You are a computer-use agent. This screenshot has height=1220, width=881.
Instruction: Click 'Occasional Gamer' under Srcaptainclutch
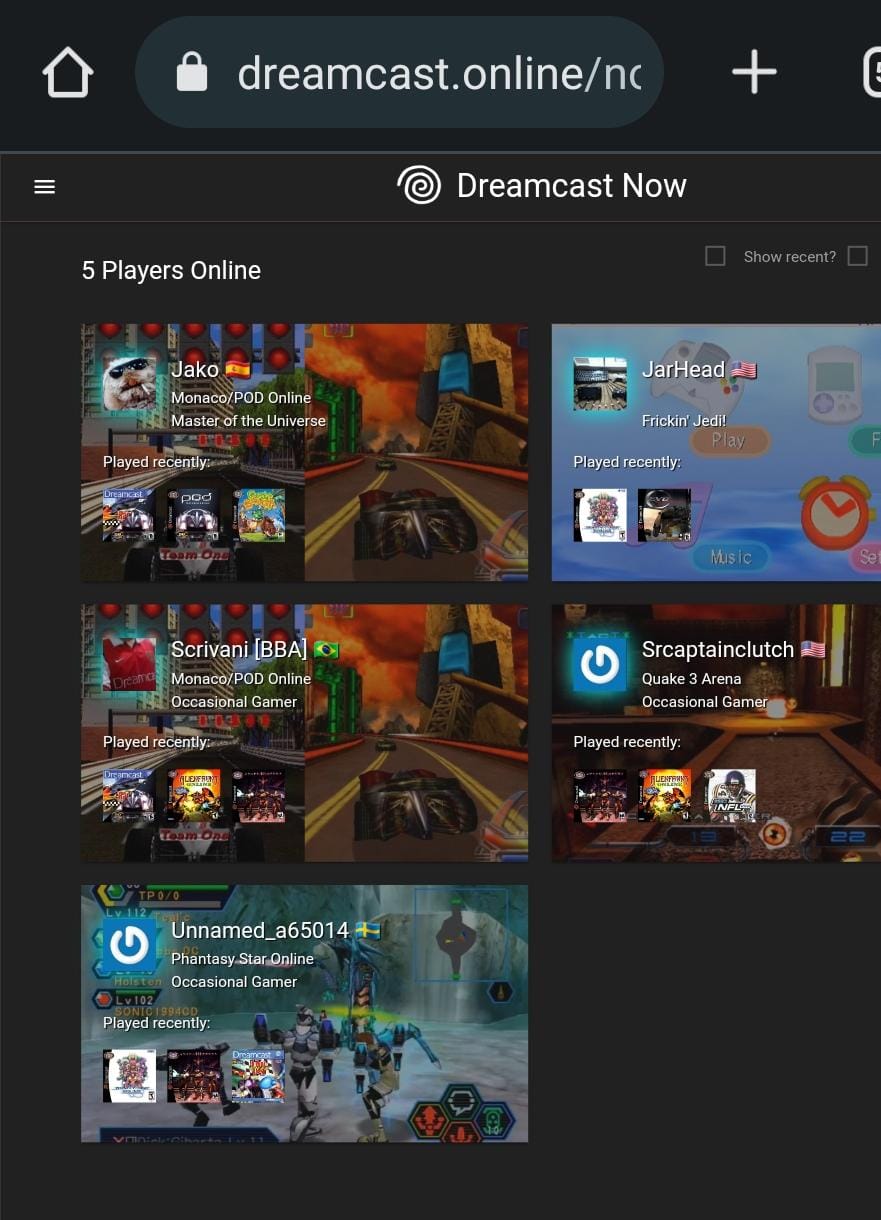(705, 702)
